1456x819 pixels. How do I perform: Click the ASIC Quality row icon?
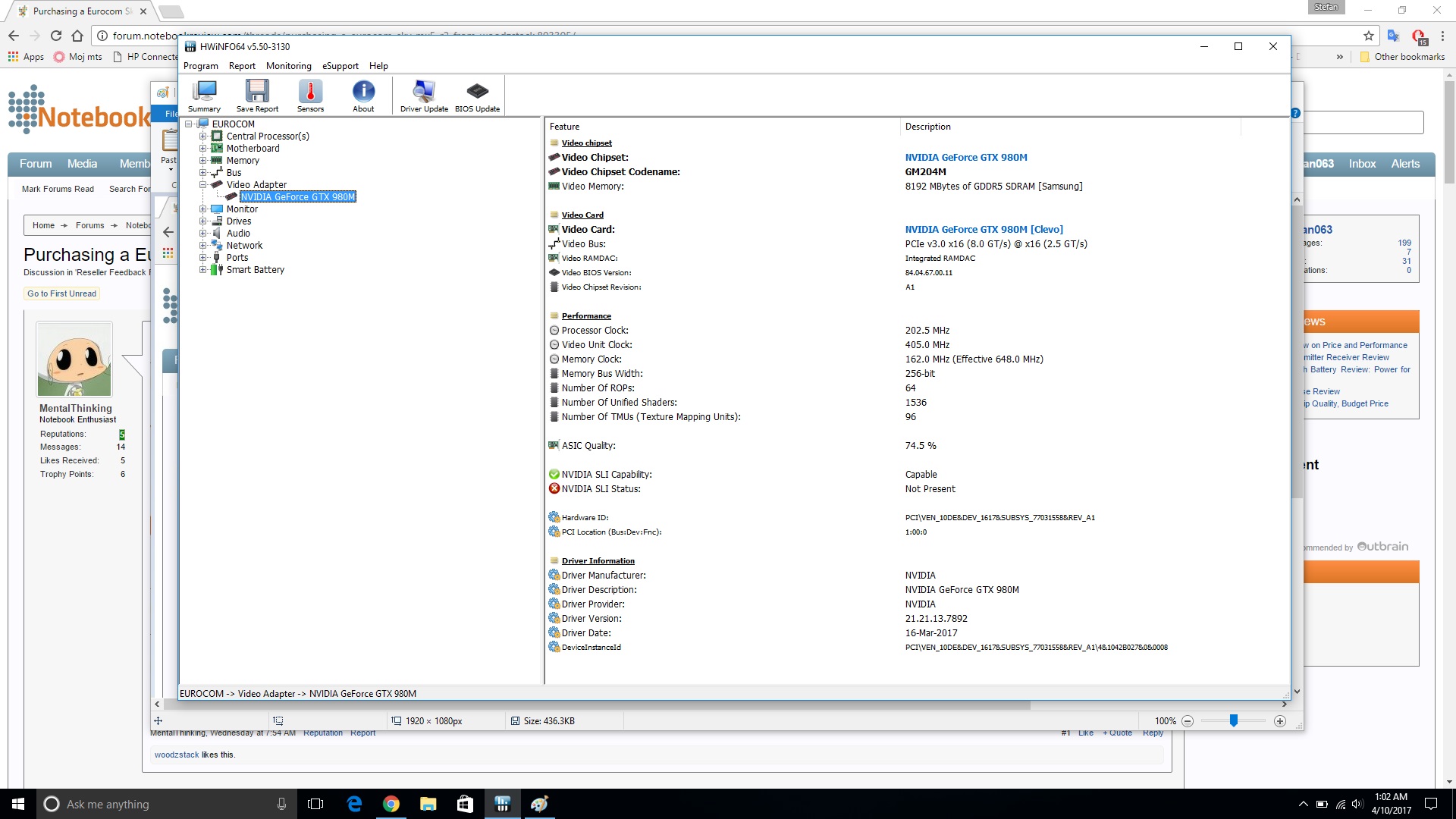pos(554,446)
